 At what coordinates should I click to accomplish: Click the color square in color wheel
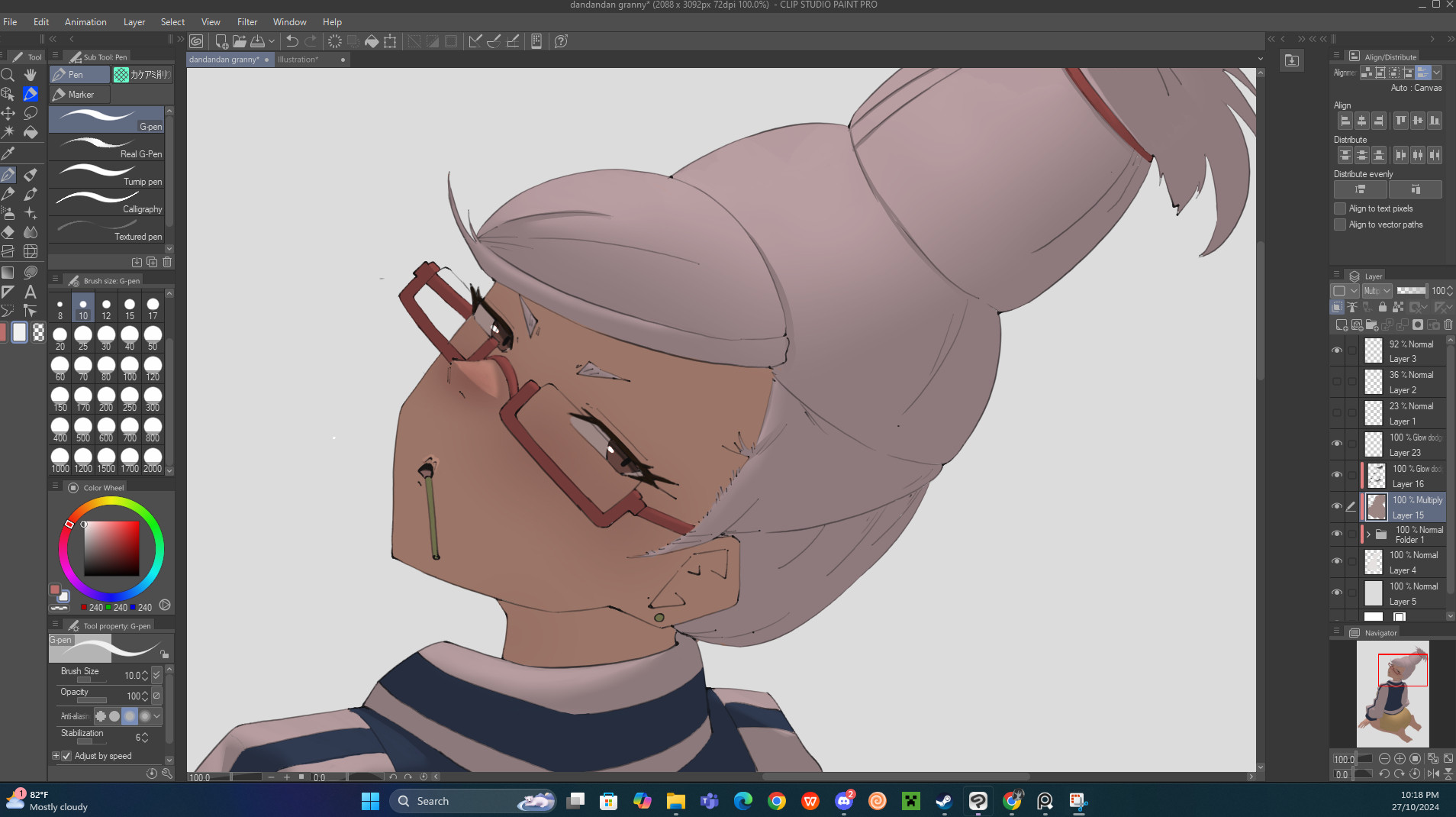point(111,548)
